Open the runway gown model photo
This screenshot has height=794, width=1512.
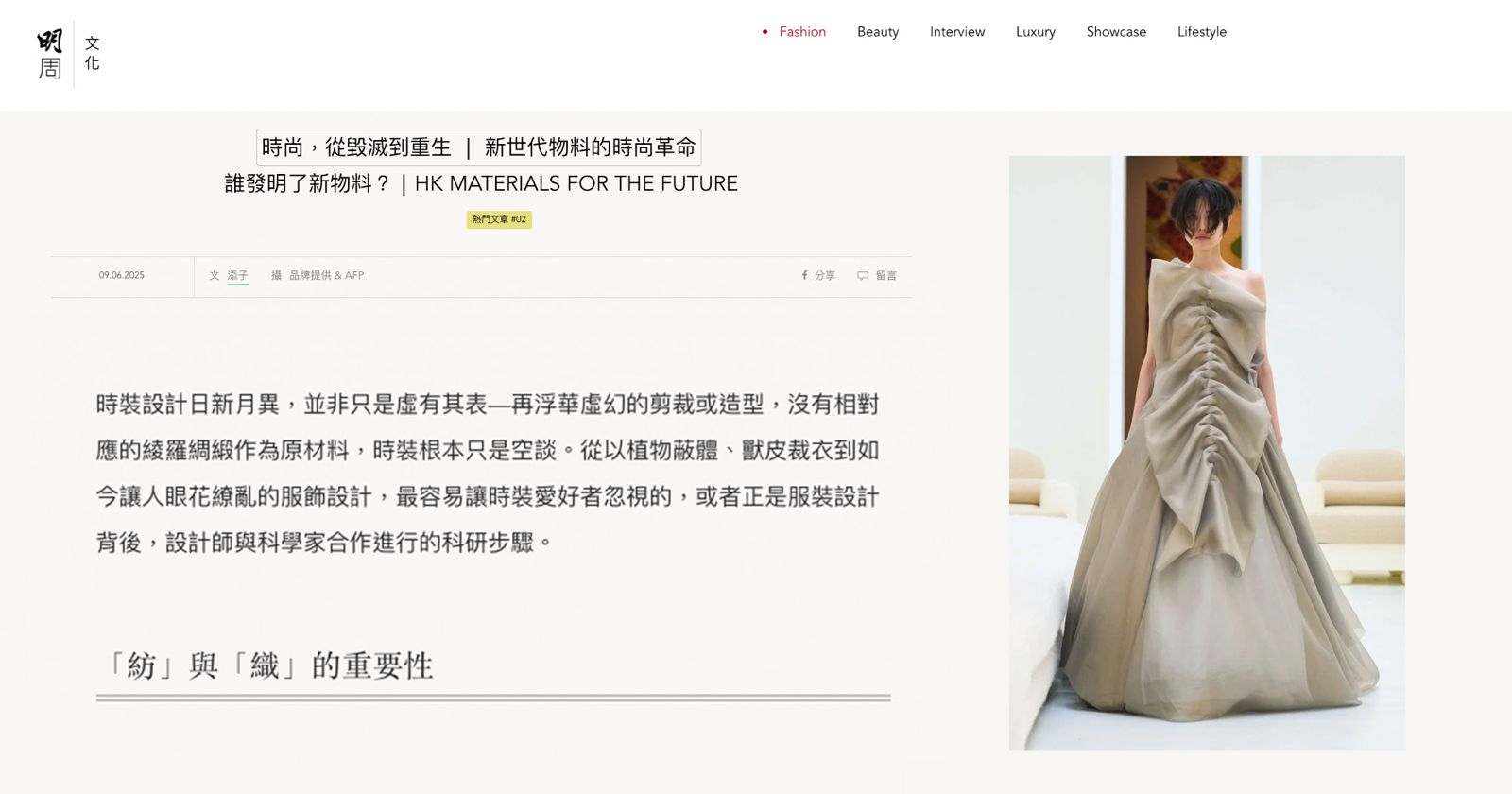click(x=1207, y=453)
